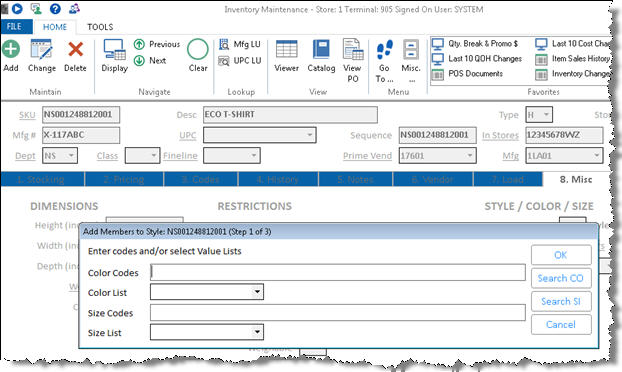The height and width of the screenshot is (372, 622).
Task: Open the Prime Vend dropdown
Action: [470, 155]
